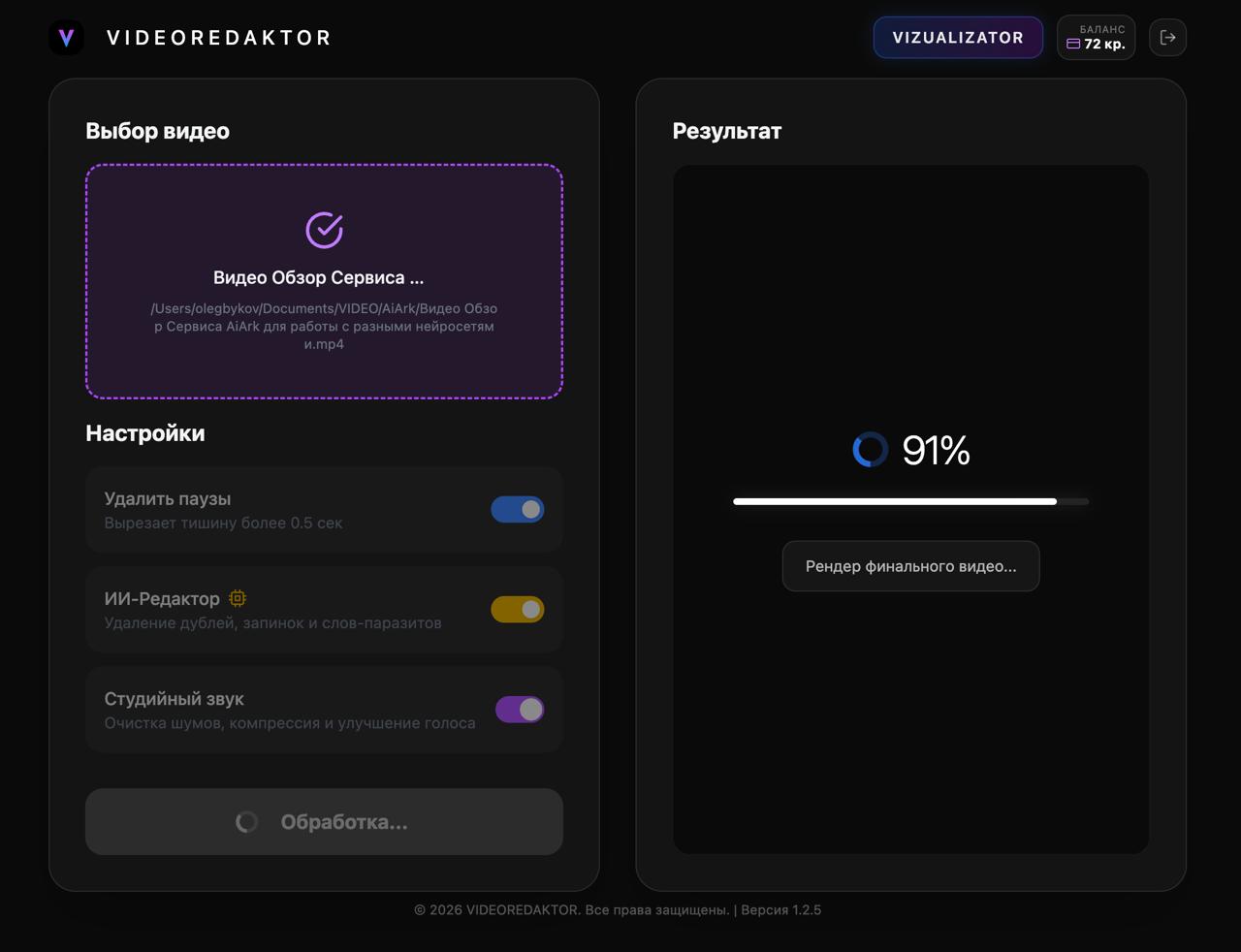Click the VIDEOREDAKTOR title text

[x=219, y=38]
